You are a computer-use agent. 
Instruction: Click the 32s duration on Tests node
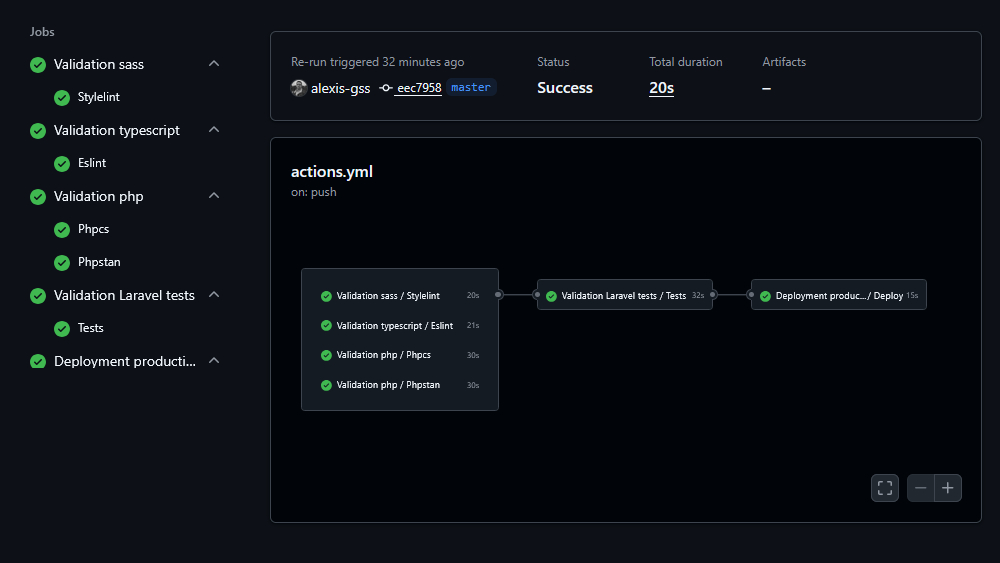(x=698, y=295)
